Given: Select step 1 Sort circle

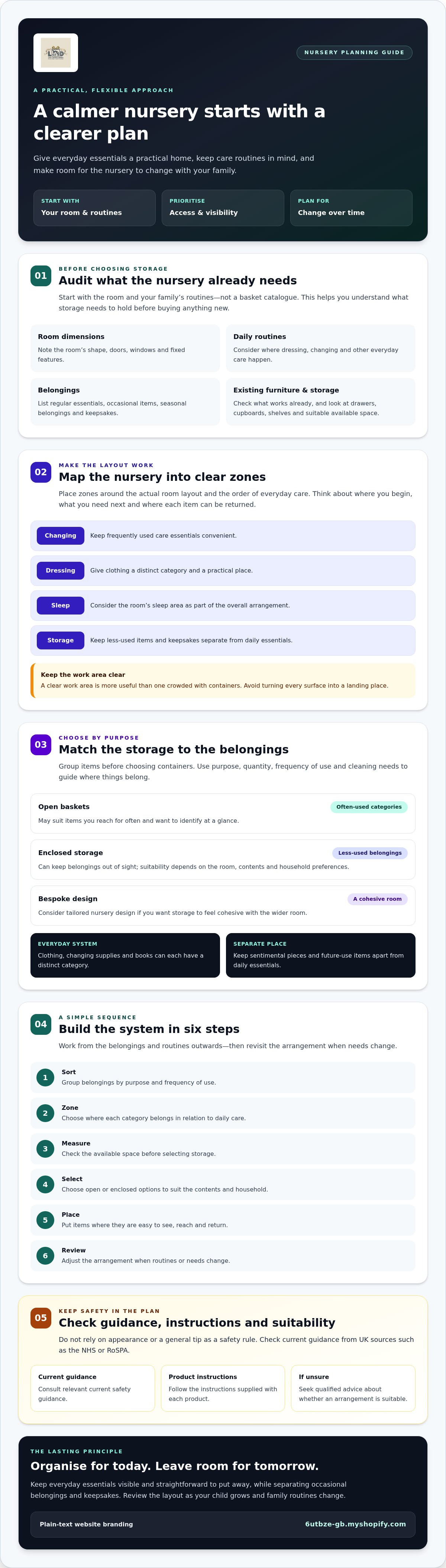Looking at the screenshot, I should tap(45, 1078).
